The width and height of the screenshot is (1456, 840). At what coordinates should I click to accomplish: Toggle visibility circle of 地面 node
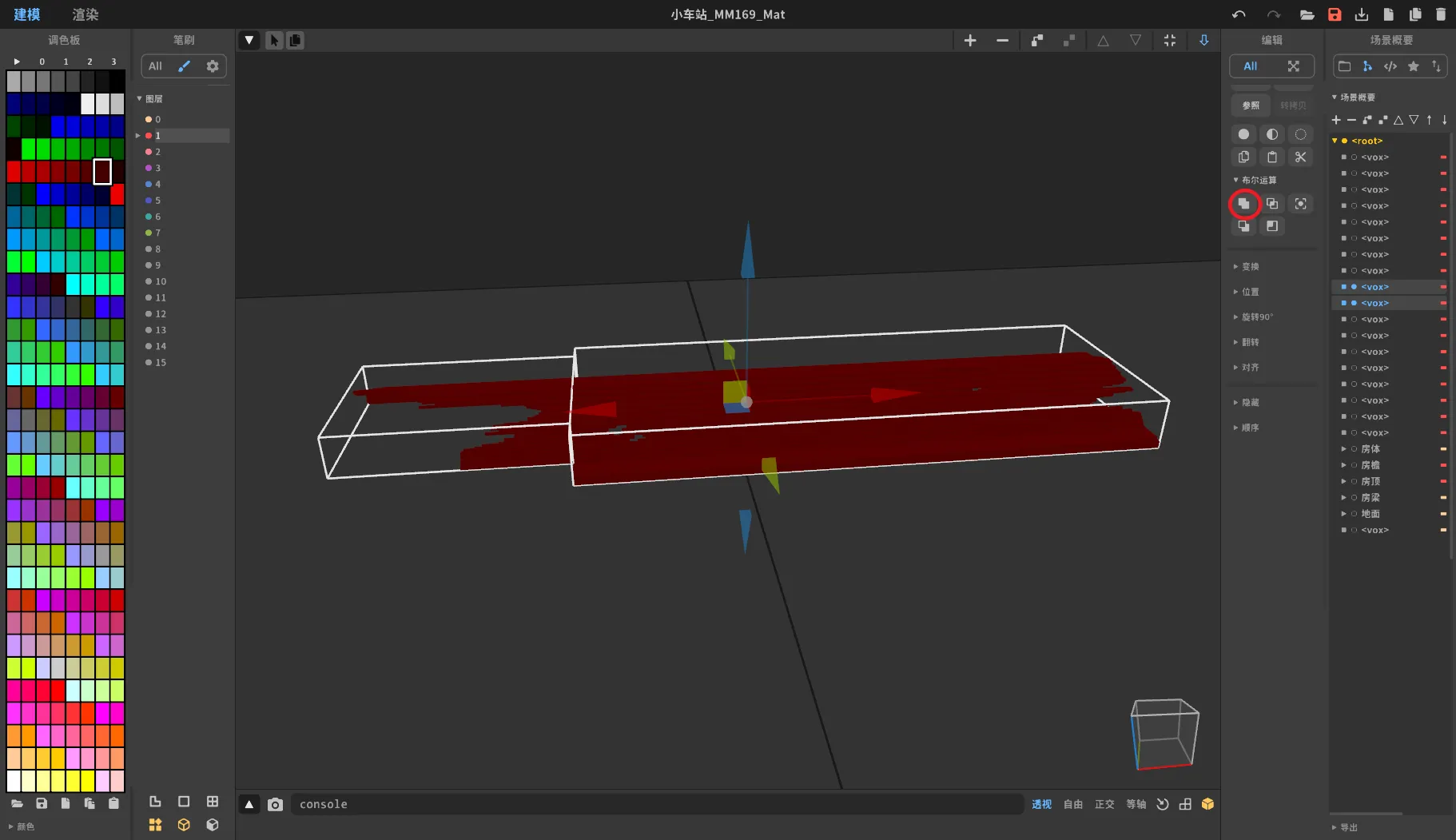pos(1354,514)
